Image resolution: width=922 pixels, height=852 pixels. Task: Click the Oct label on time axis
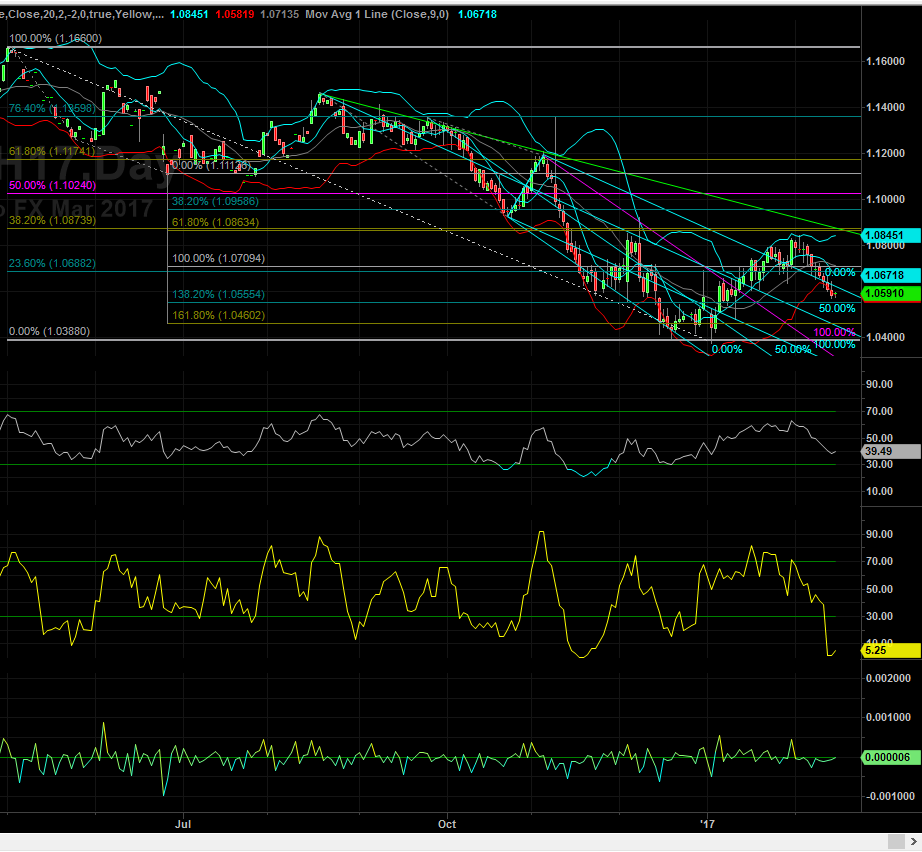[x=447, y=824]
